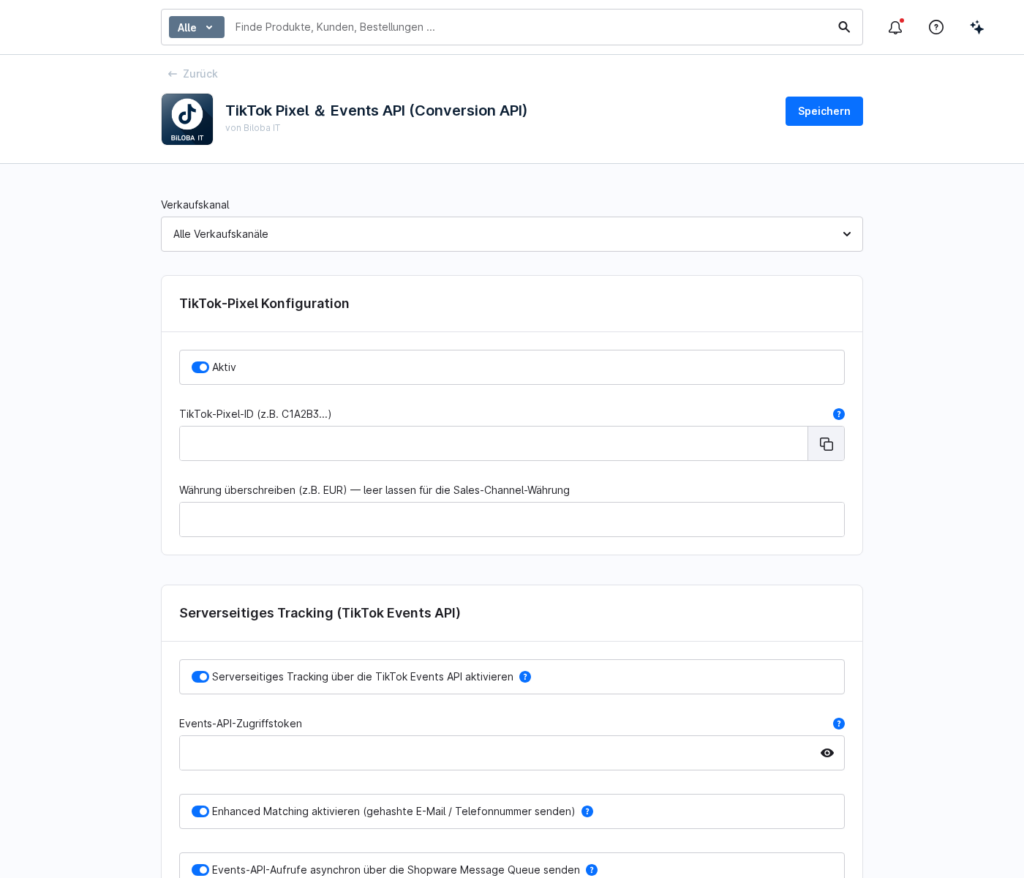
Task: Toggle the Aktiv switch
Action: click(200, 367)
